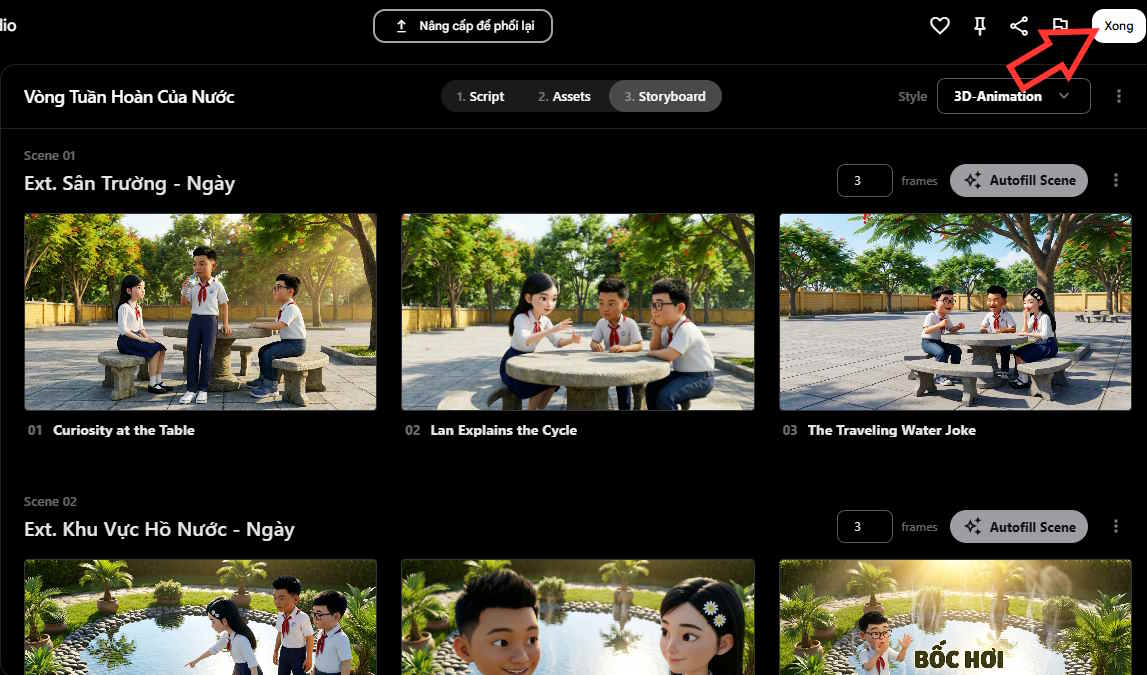
Task: Click the Scene 01 label
Action: [x=50, y=155]
